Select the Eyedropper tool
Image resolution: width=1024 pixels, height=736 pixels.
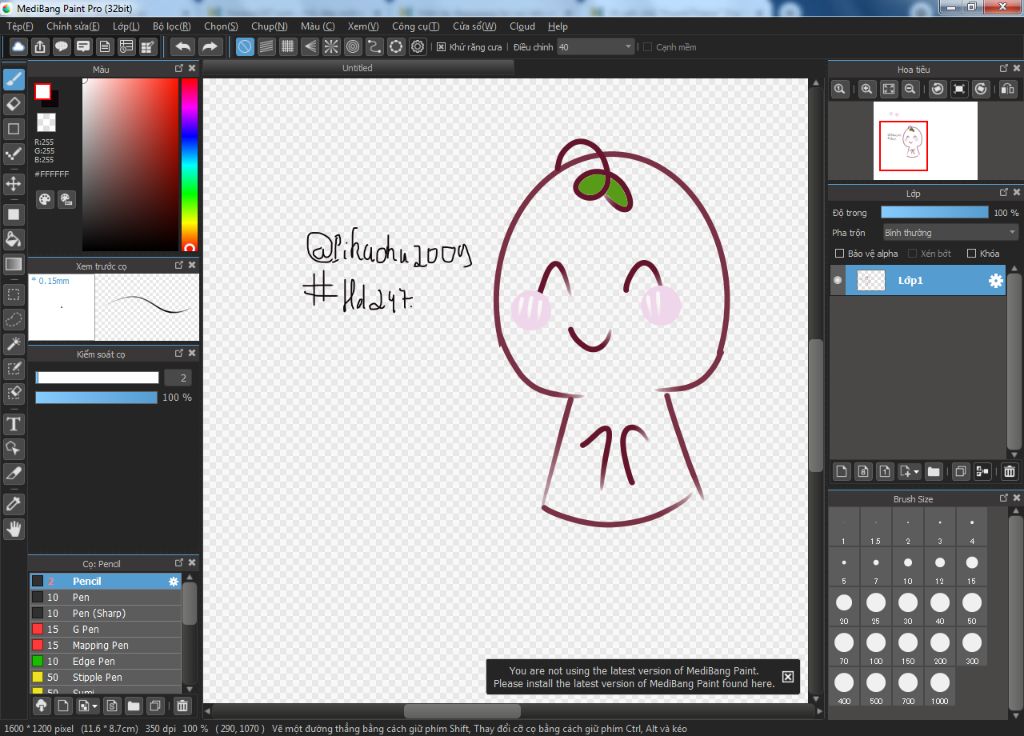14,504
